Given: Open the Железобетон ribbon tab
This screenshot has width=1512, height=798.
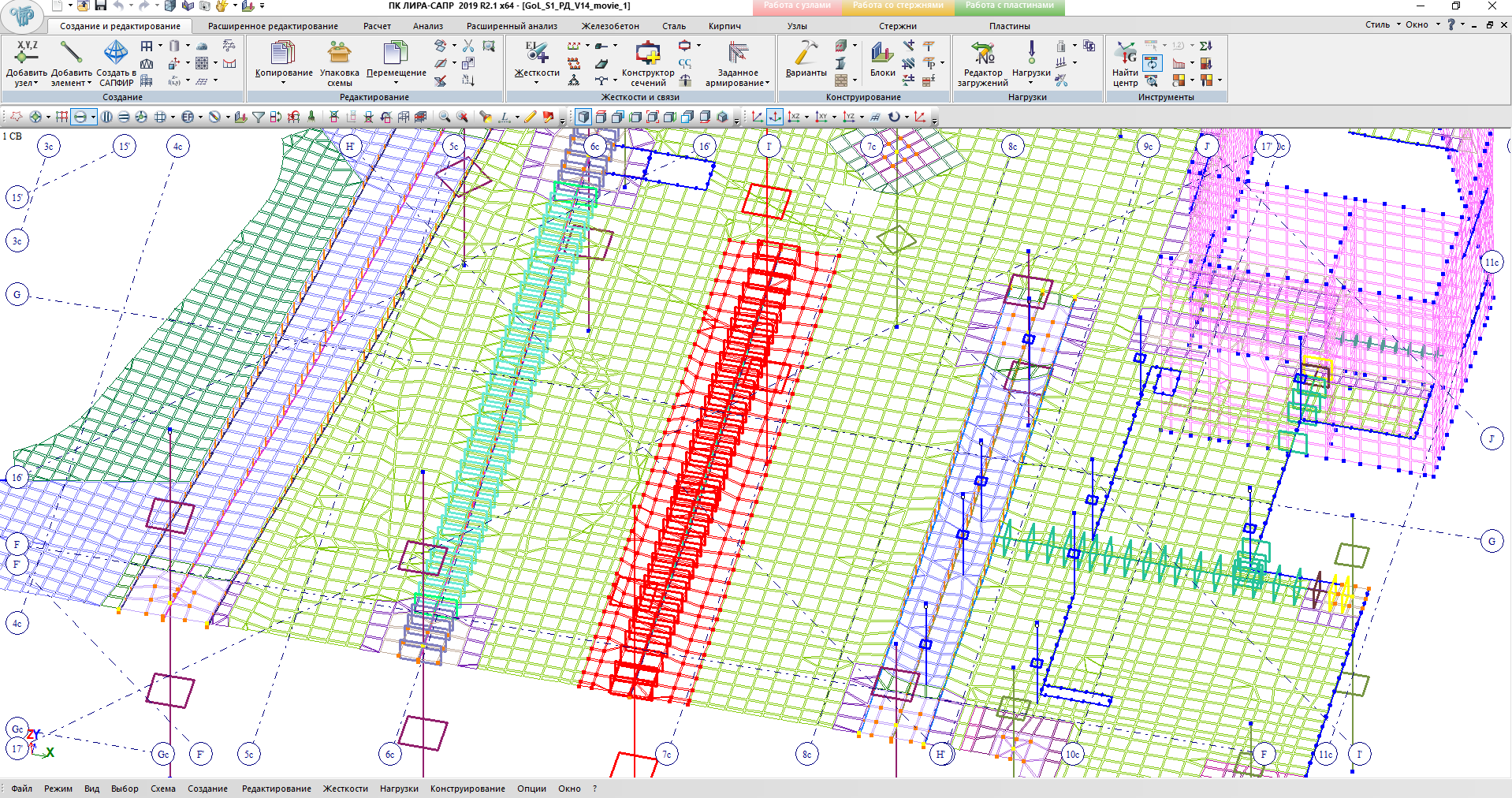Looking at the screenshot, I should (x=610, y=26).
